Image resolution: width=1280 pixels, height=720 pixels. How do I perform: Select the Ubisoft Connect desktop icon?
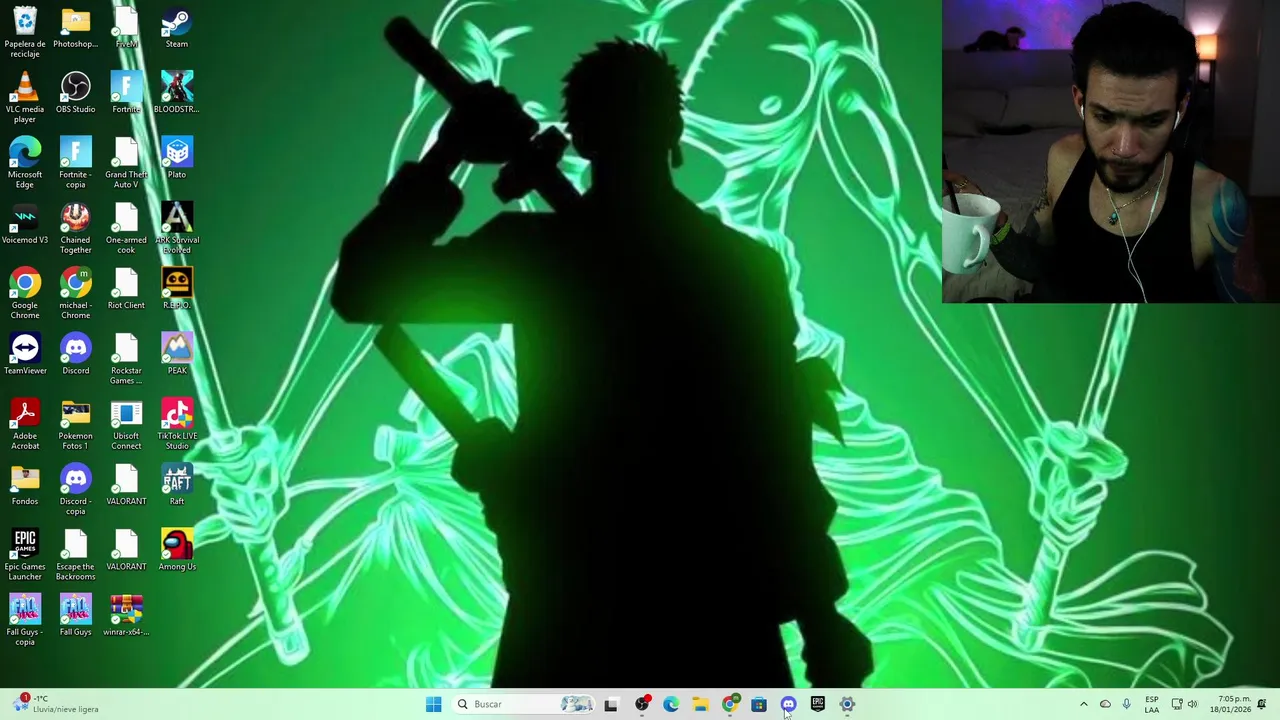(126, 424)
